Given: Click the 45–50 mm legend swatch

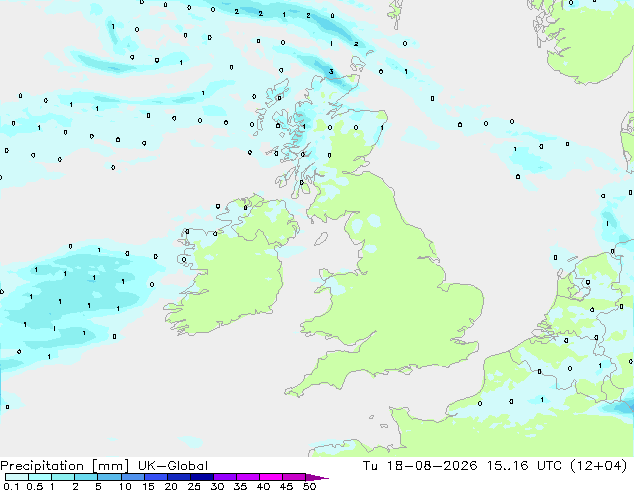Looking at the screenshot, I should (x=294, y=477).
